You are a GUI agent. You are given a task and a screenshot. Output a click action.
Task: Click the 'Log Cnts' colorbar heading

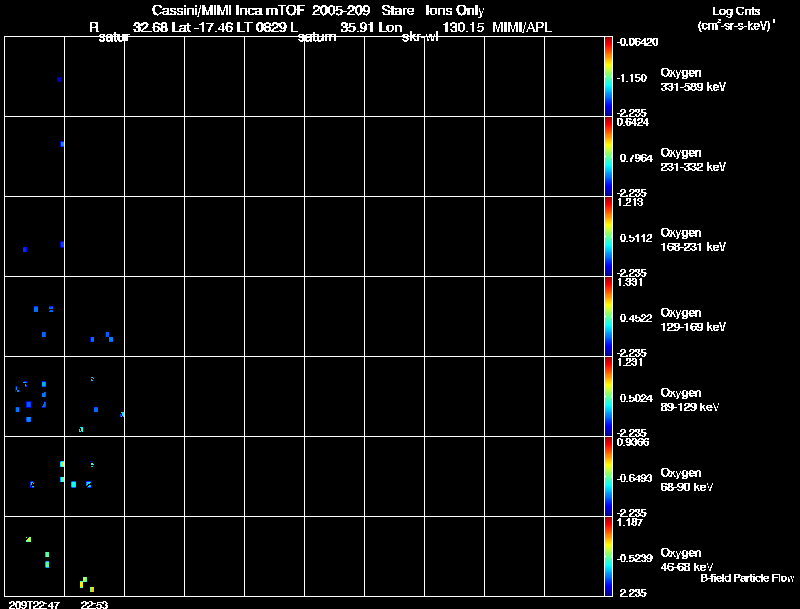click(736, 11)
